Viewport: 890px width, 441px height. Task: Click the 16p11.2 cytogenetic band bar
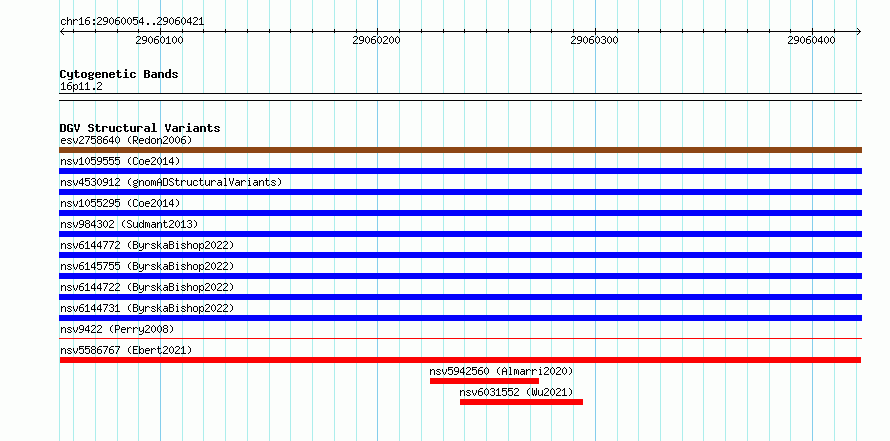pyautogui.click(x=461, y=97)
